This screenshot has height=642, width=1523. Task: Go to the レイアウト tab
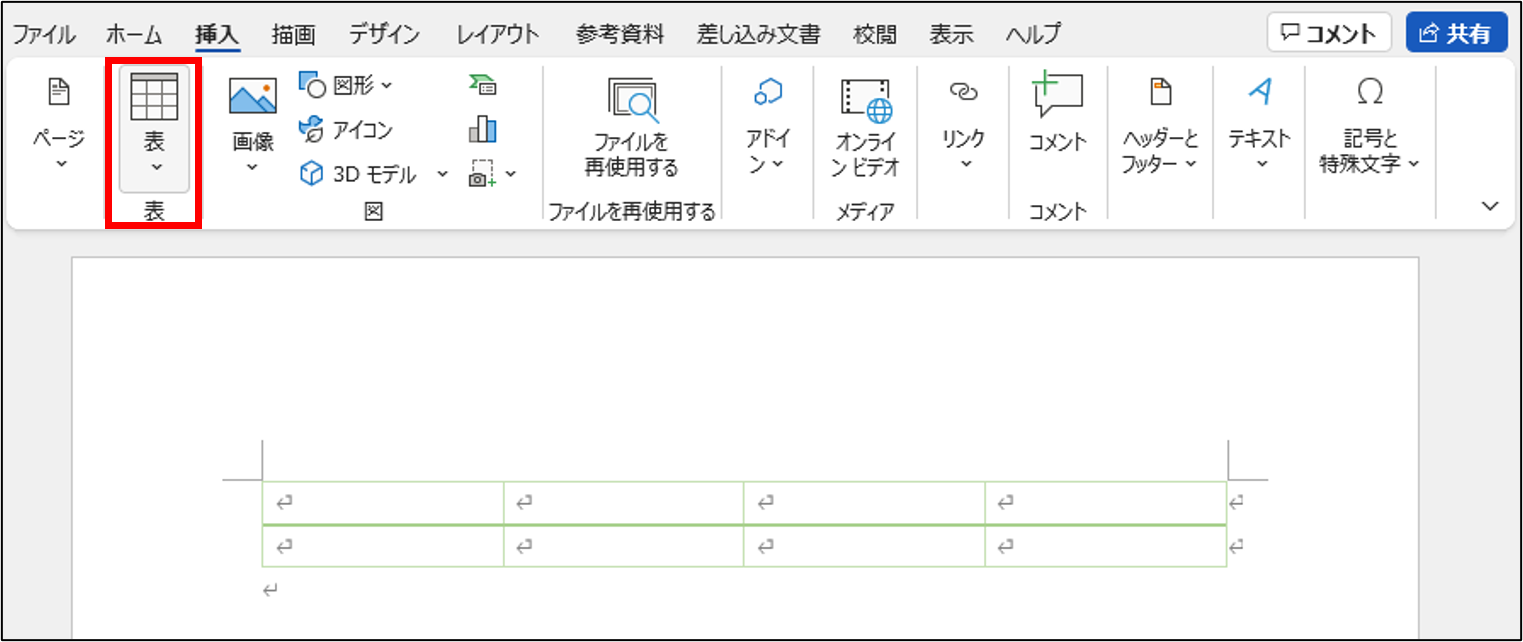[498, 35]
